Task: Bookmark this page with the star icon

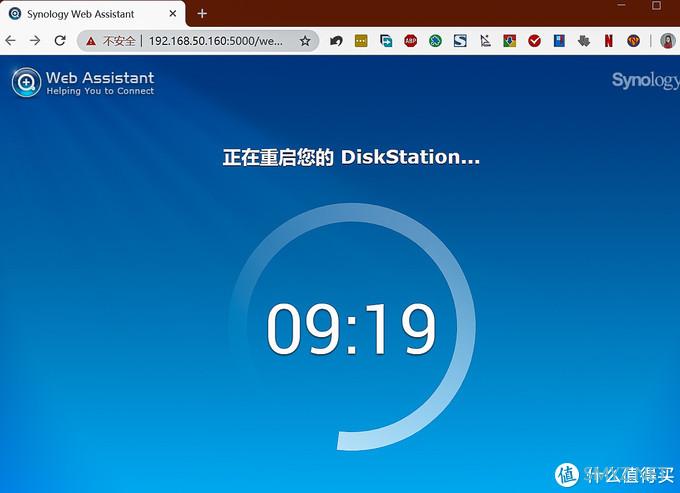Action: (x=305, y=41)
